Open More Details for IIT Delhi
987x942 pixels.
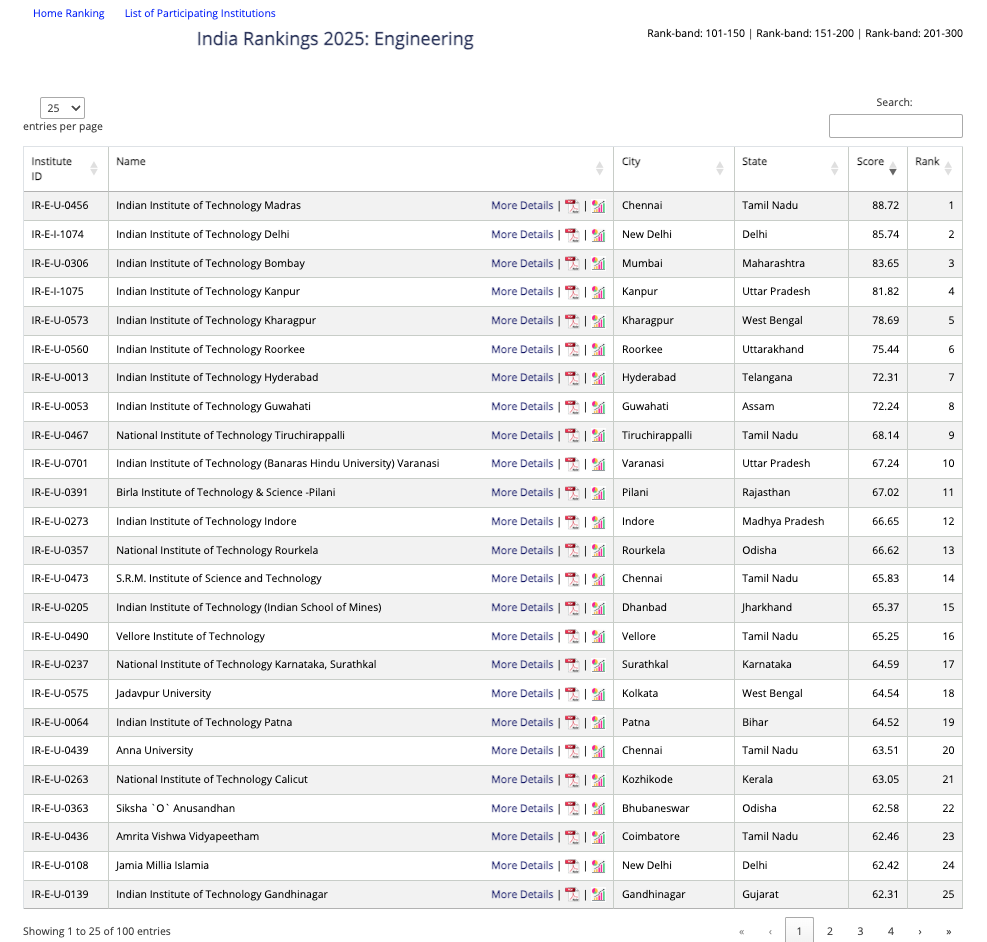[522, 235]
